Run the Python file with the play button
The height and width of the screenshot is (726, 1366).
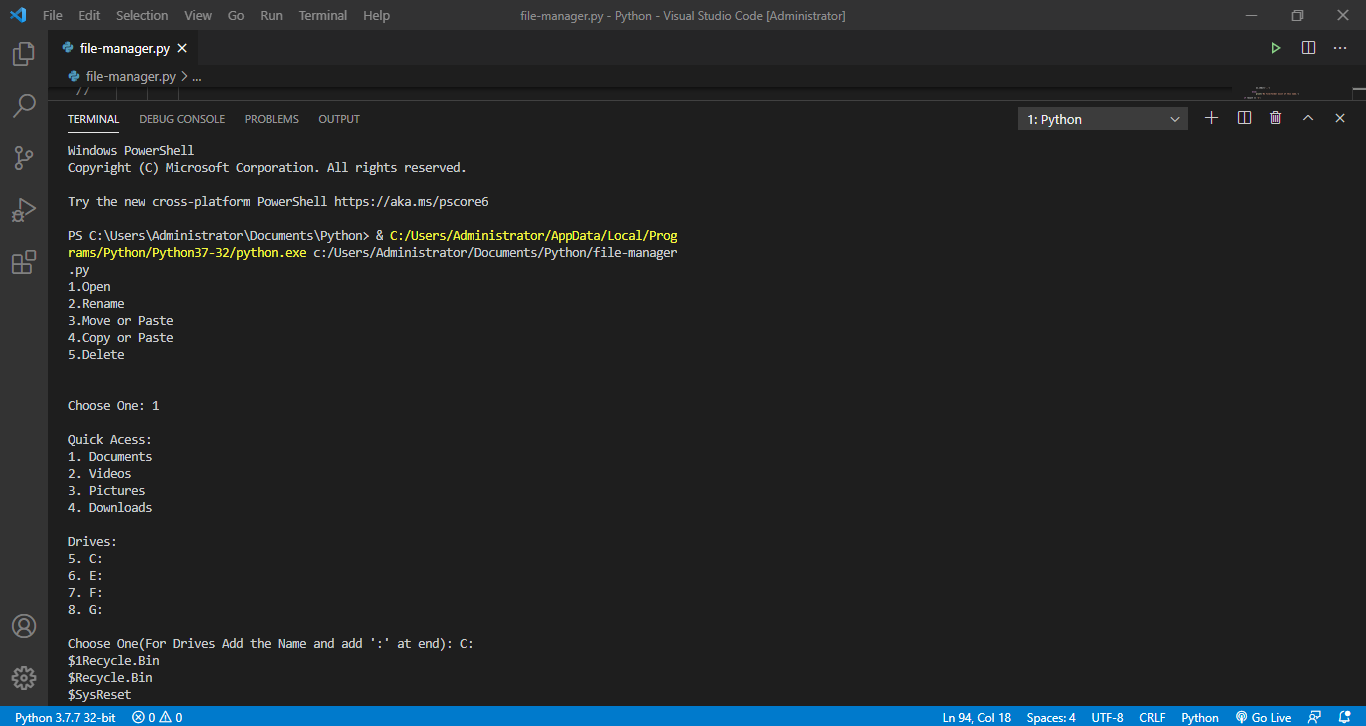1276,47
